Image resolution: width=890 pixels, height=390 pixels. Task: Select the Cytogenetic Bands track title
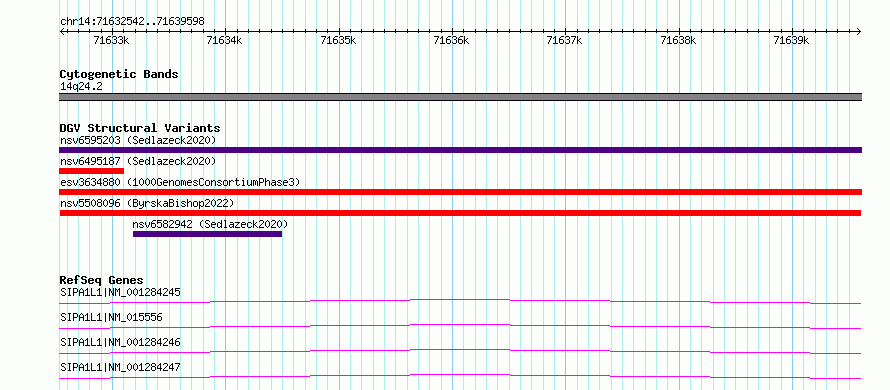tap(119, 74)
